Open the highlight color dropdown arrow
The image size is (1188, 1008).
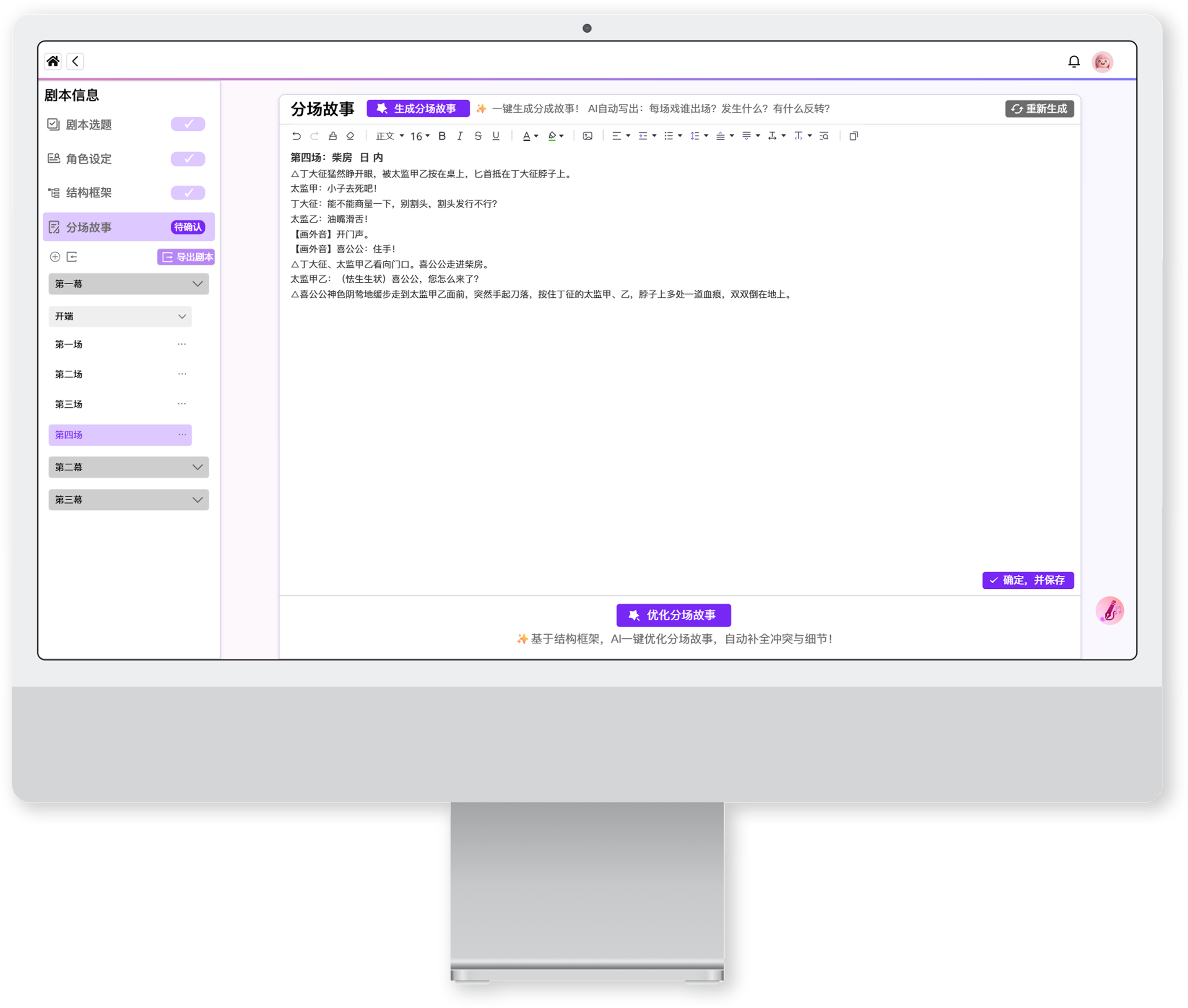[x=562, y=136]
